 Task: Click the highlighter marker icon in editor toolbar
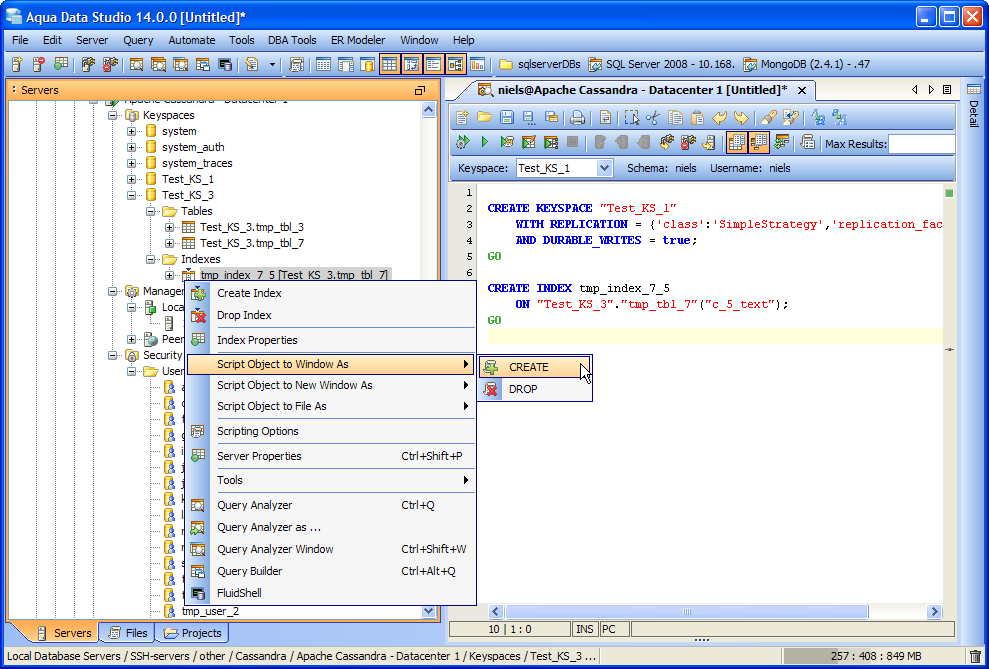coord(768,117)
